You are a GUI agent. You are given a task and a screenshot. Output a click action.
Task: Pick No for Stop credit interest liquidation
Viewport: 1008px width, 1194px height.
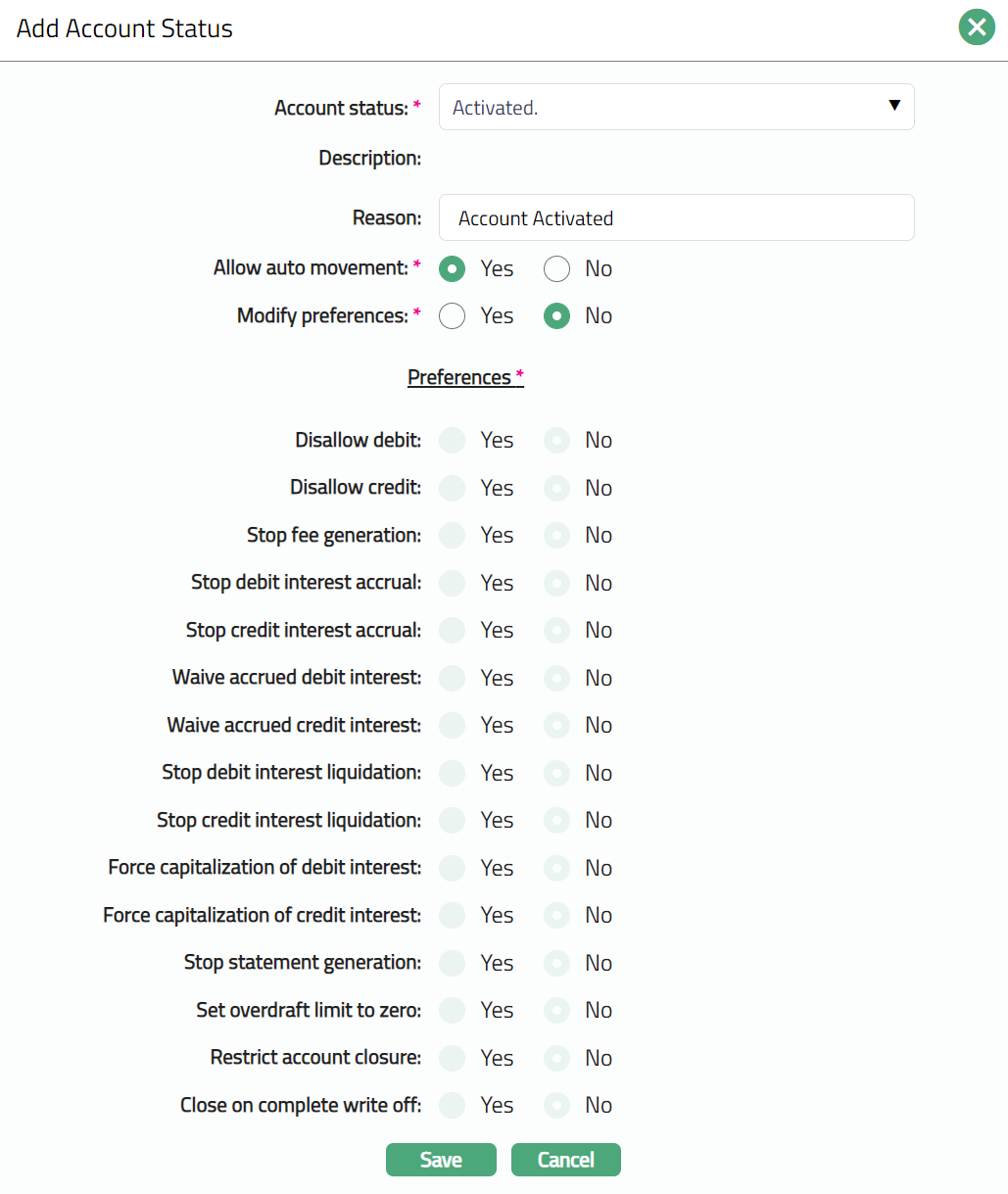(557, 820)
